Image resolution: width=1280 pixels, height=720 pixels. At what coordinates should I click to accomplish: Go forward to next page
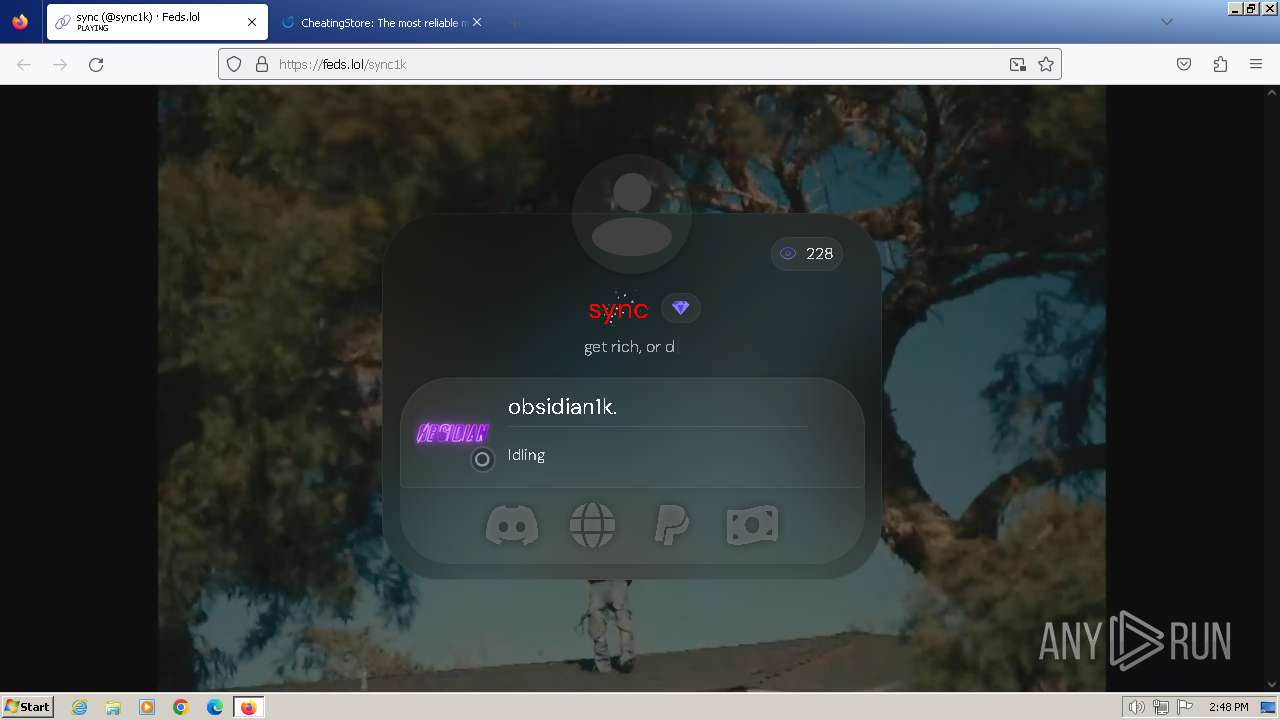(60, 64)
